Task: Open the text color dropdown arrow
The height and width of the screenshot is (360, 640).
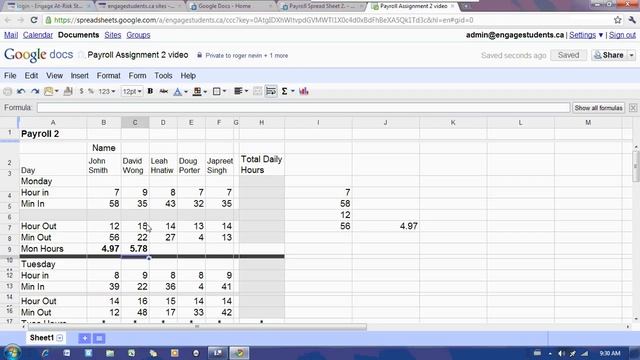Action: [x=186, y=92]
